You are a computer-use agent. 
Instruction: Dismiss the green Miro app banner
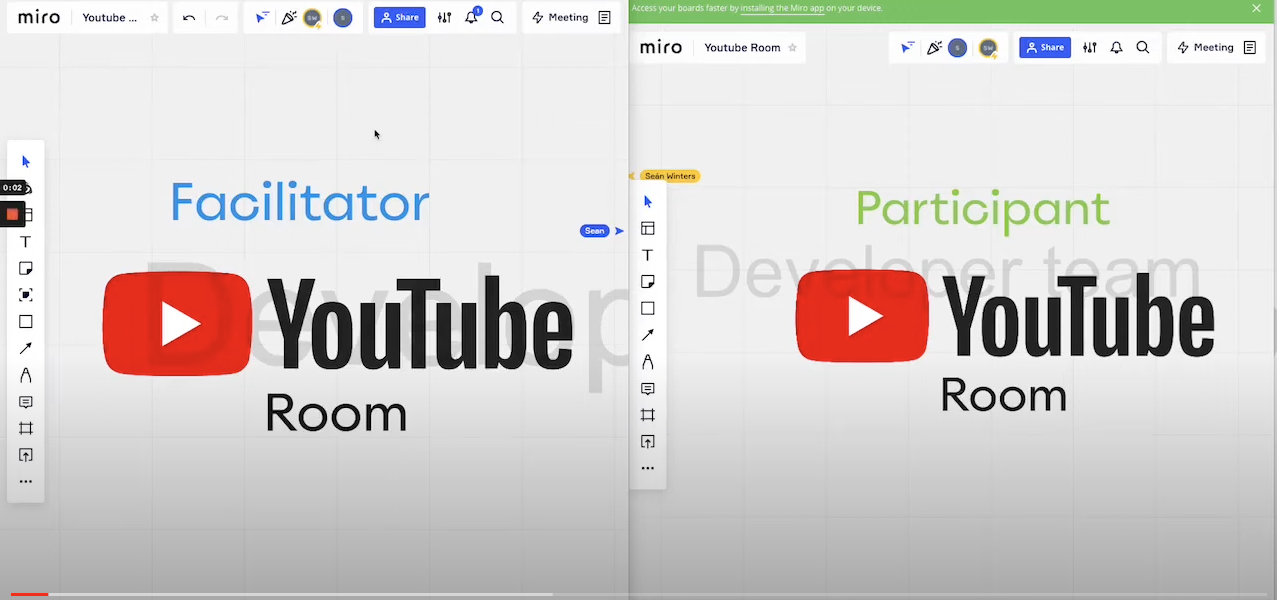pos(1257,8)
